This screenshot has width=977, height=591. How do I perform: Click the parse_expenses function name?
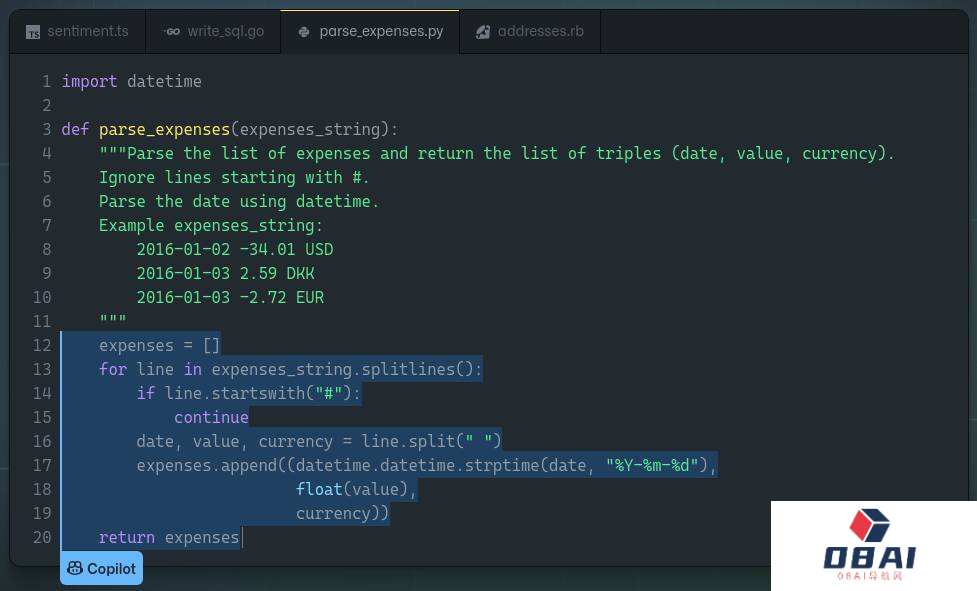pos(164,129)
